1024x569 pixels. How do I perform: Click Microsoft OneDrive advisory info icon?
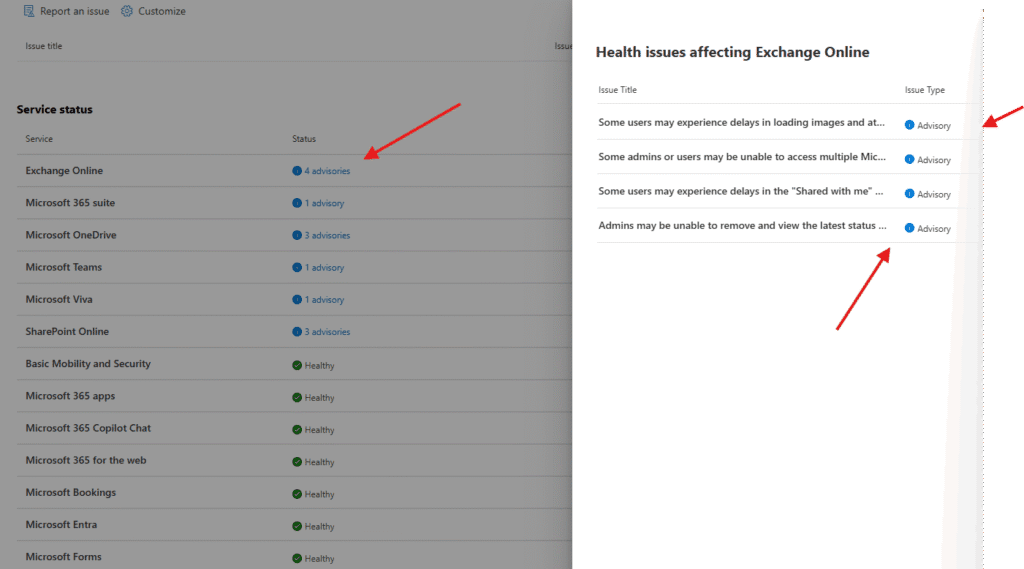click(x=297, y=235)
